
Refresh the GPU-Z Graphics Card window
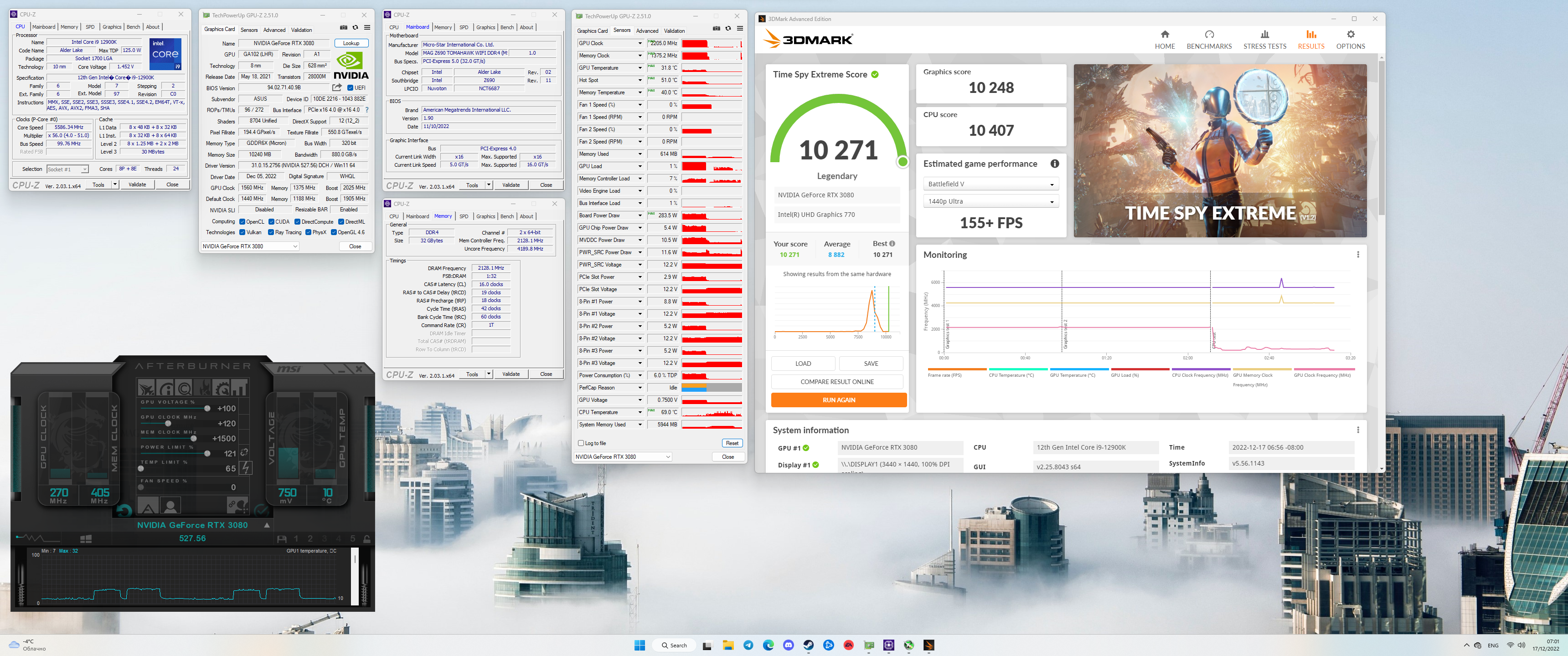(356, 27)
